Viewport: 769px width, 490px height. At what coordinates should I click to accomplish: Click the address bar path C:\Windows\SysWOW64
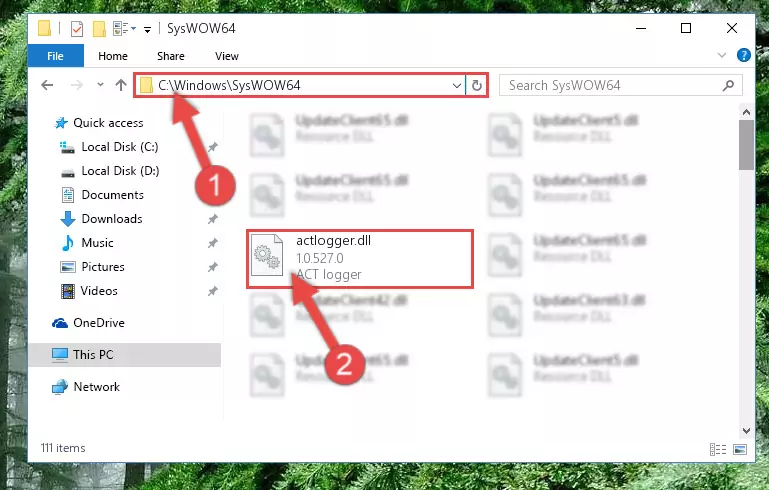229,85
